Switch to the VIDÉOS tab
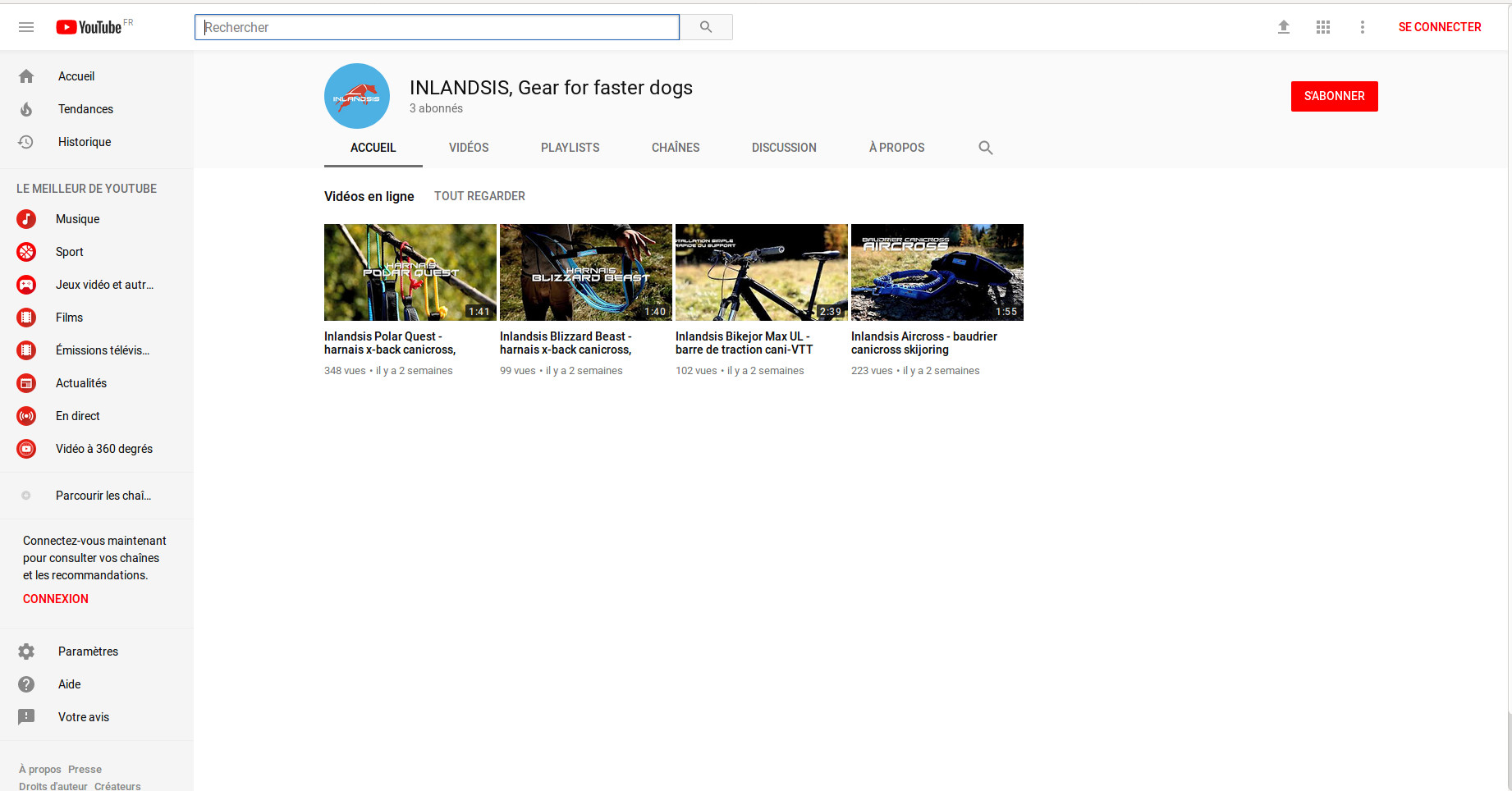Screen dimensions: 1512x791 pos(469,148)
